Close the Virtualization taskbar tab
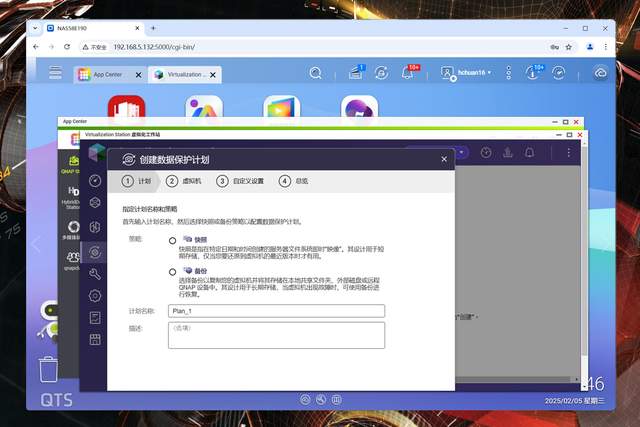This screenshot has width=640, height=427. (213, 75)
